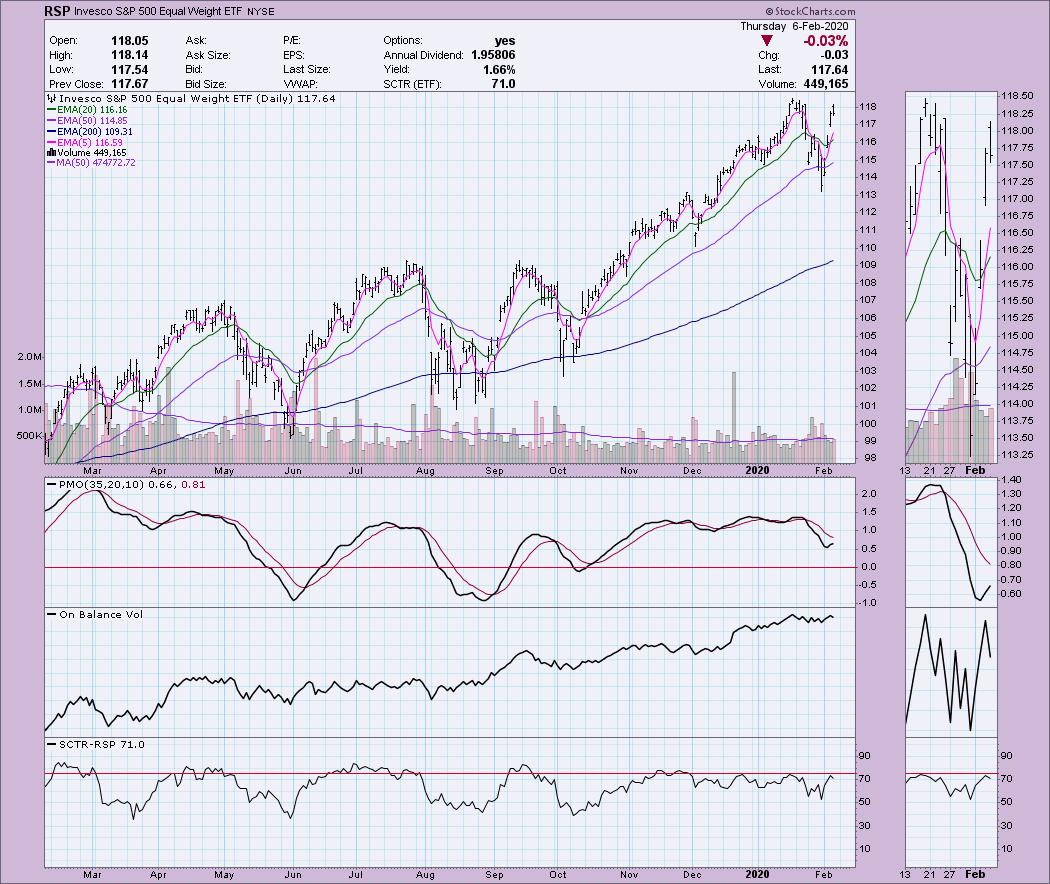This screenshot has width=1050, height=884.
Task: Select the EMA(50) 114.85 legend entry
Action: click(86, 121)
